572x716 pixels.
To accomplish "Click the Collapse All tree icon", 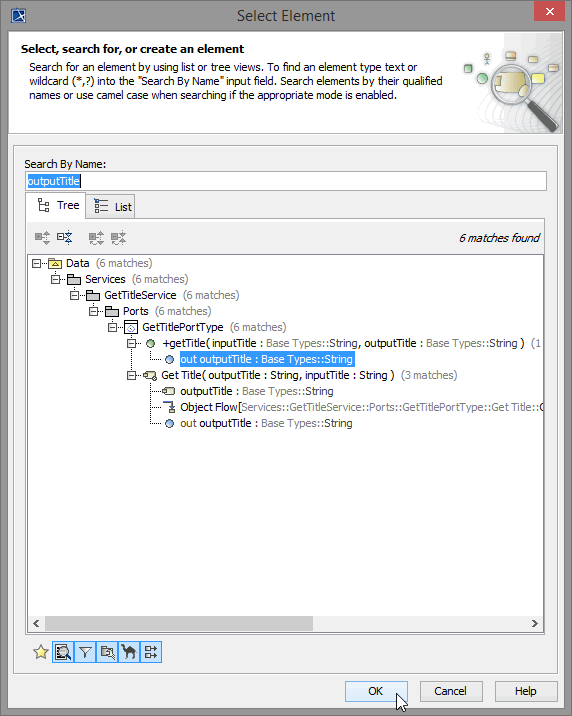I will coord(64,237).
